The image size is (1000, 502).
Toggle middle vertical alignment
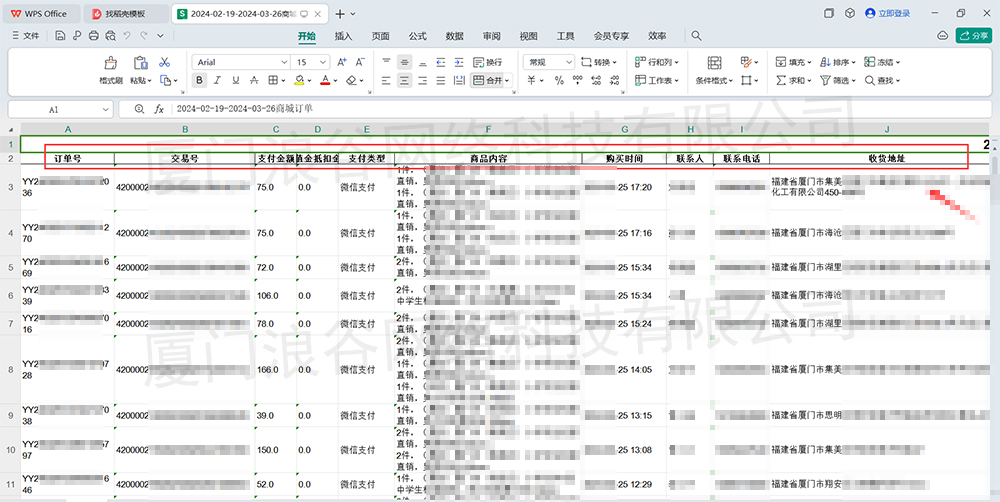point(404,62)
